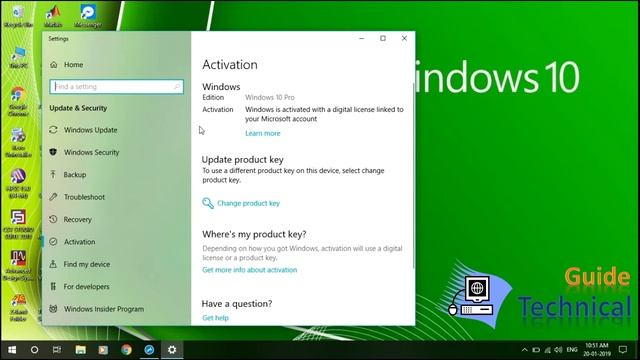Open the media player taskbar icon
Viewport: 640px width, 360px height.
(103, 350)
